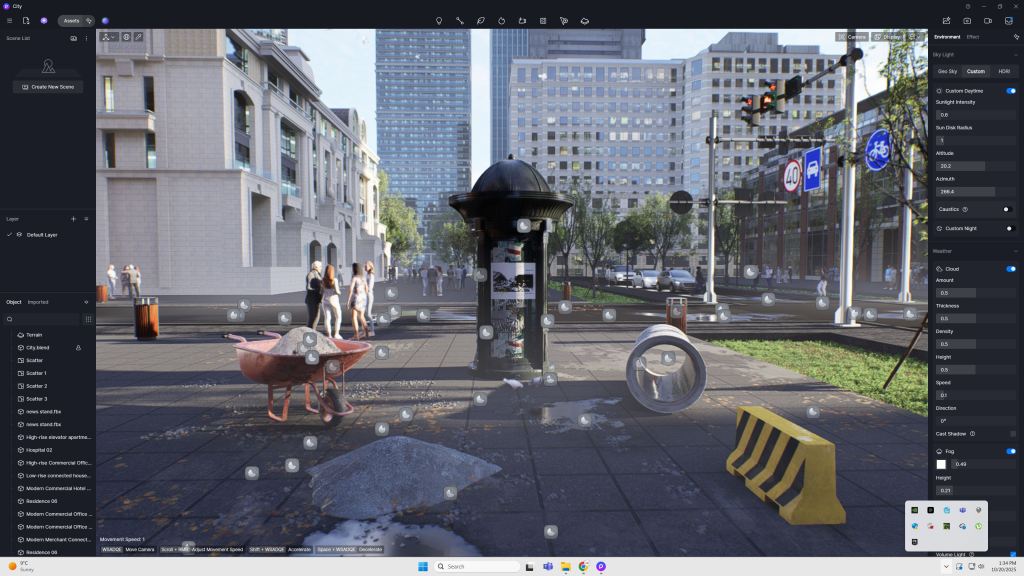Image resolution: width=1024 pixels, height=576 pixels.
Task: Open Google Chrome from the taskbar
Action: pos(583,566)
